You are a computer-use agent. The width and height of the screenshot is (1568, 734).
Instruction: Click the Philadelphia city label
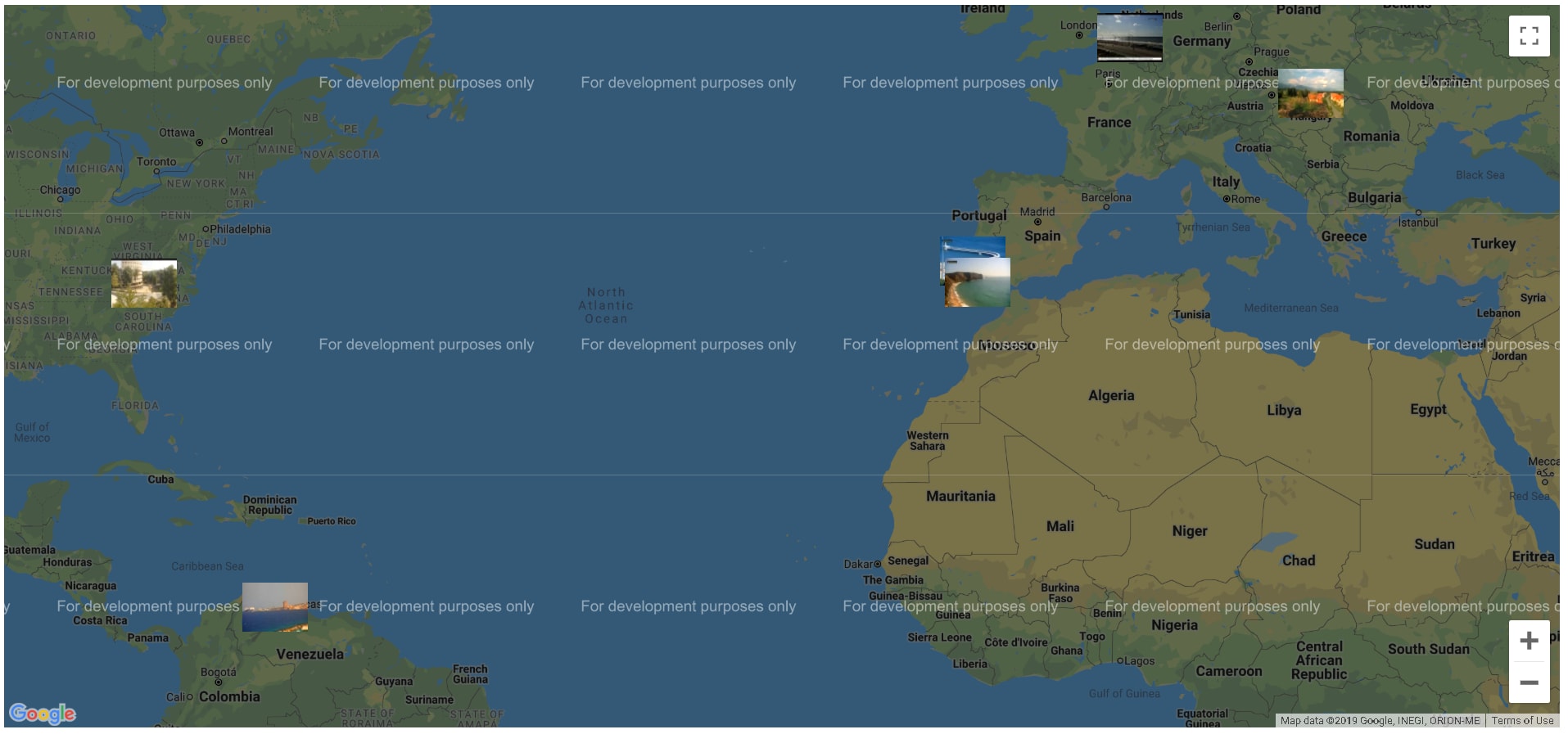(x=240, y=230)
